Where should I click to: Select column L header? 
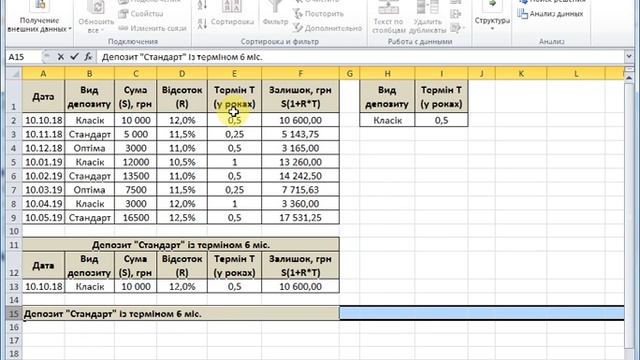pos(576,73)
